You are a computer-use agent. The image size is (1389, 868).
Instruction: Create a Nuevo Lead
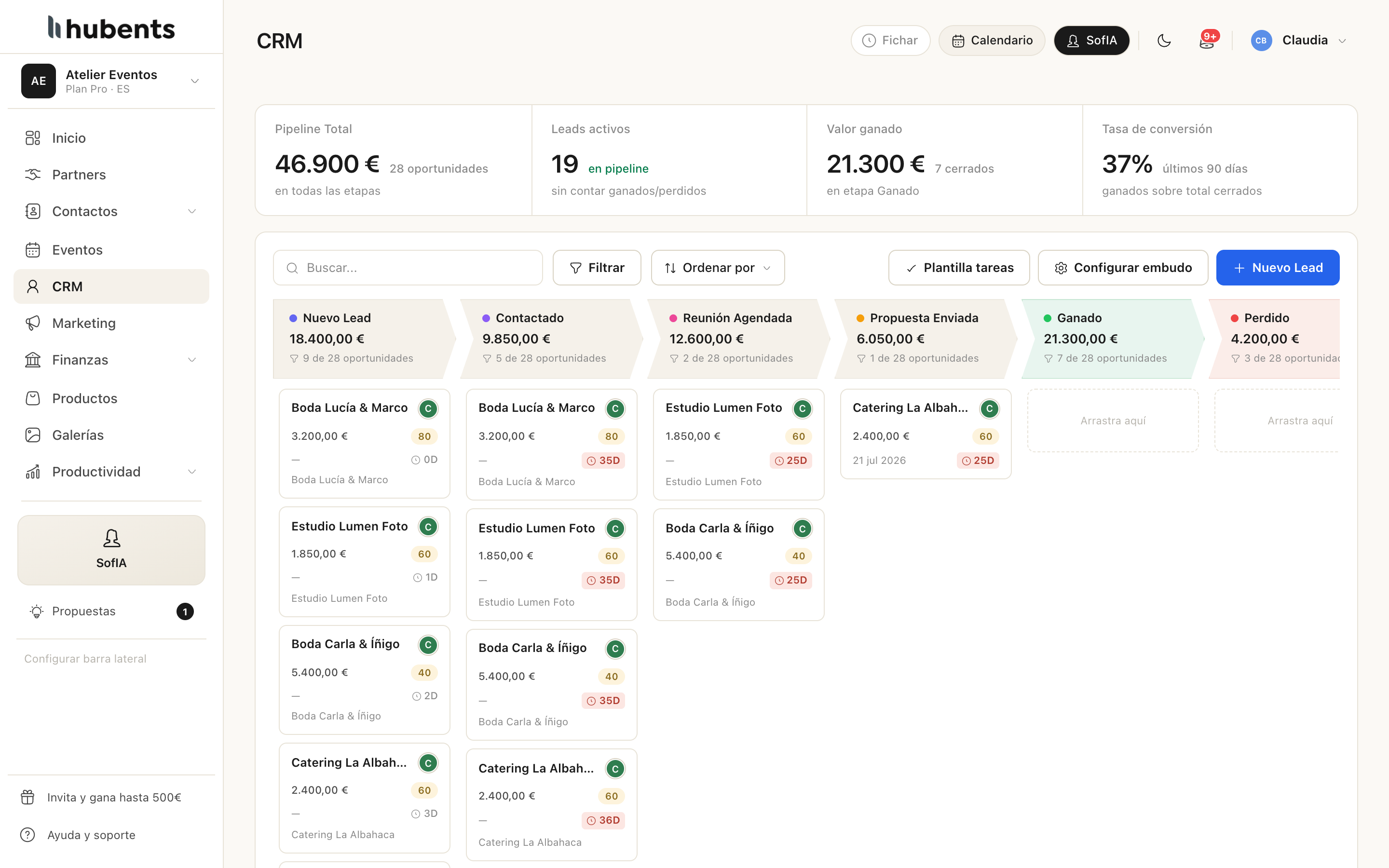[x=1278, y=268]
